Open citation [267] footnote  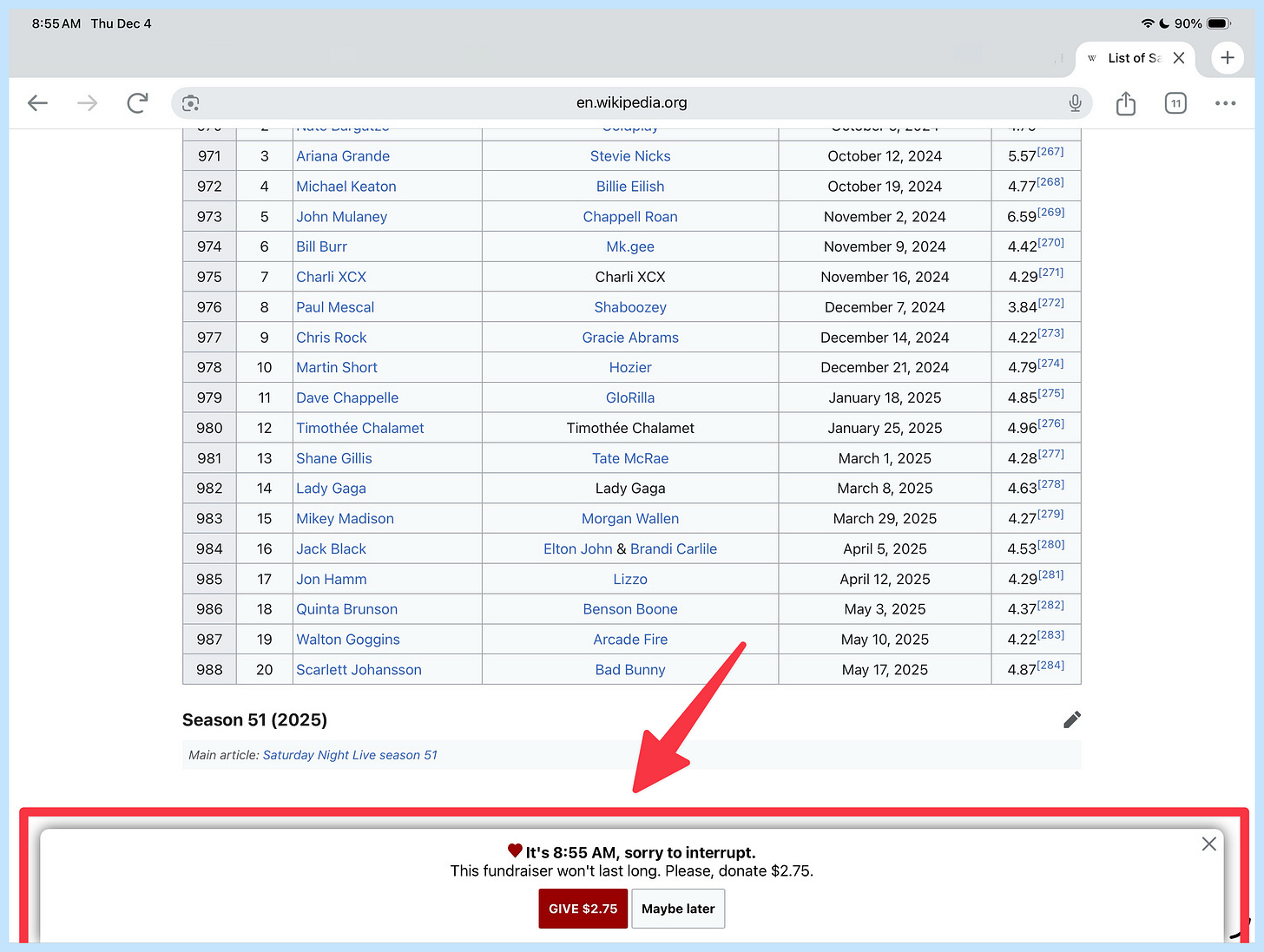pos(1050,152)
